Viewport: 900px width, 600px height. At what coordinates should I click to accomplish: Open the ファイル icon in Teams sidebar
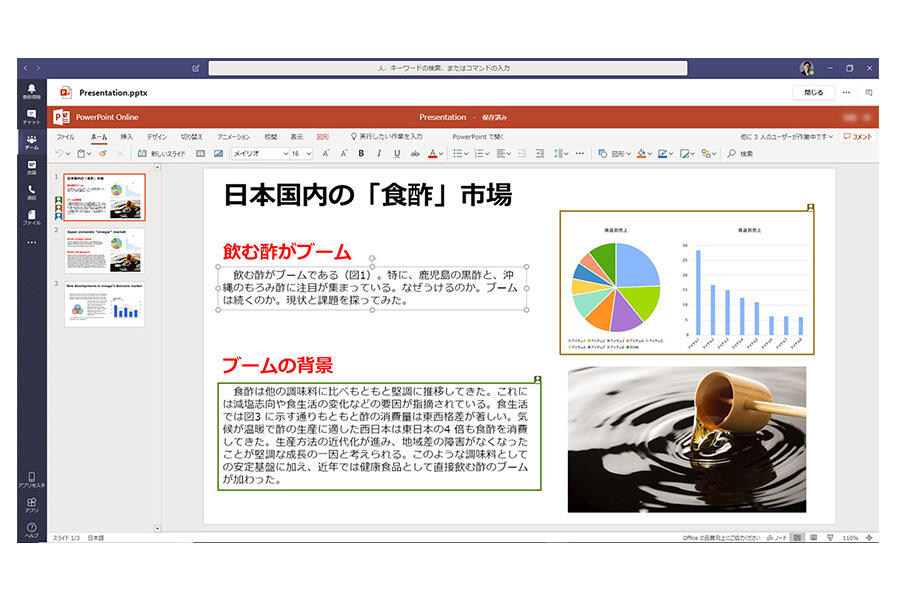32,215
